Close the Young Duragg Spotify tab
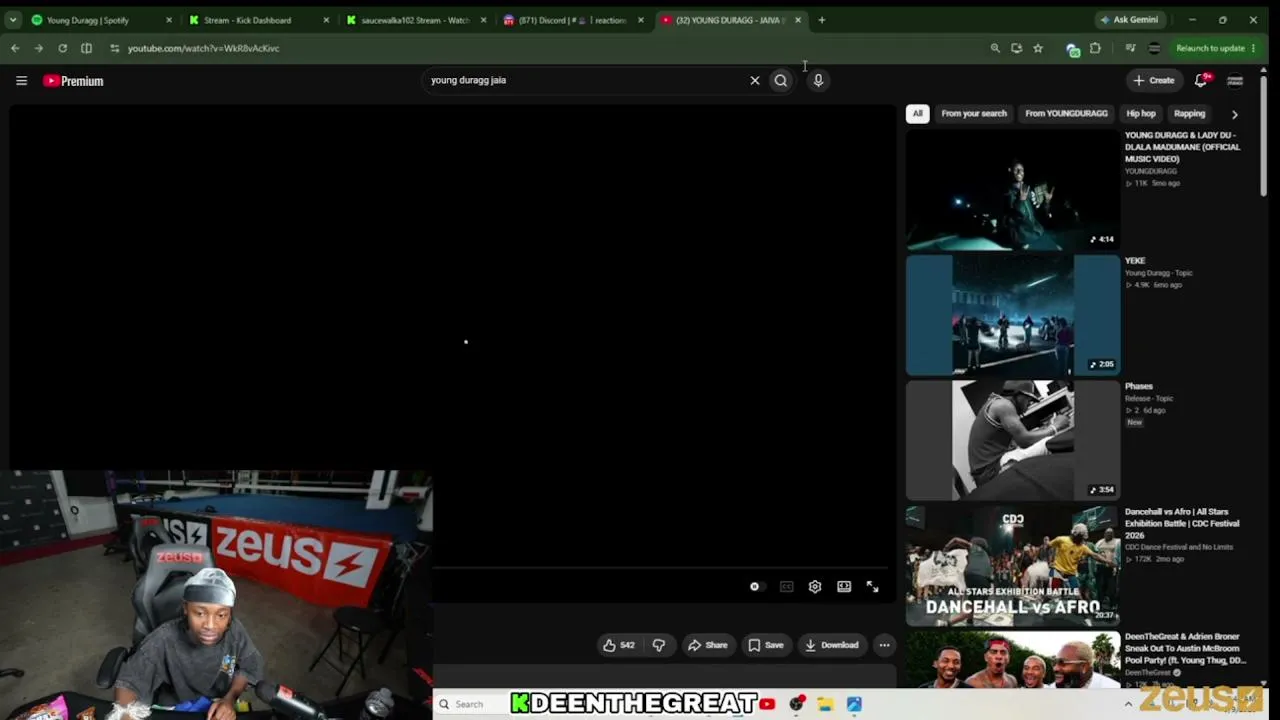This screenshot has height=720, width=1280. coord(168,20)
